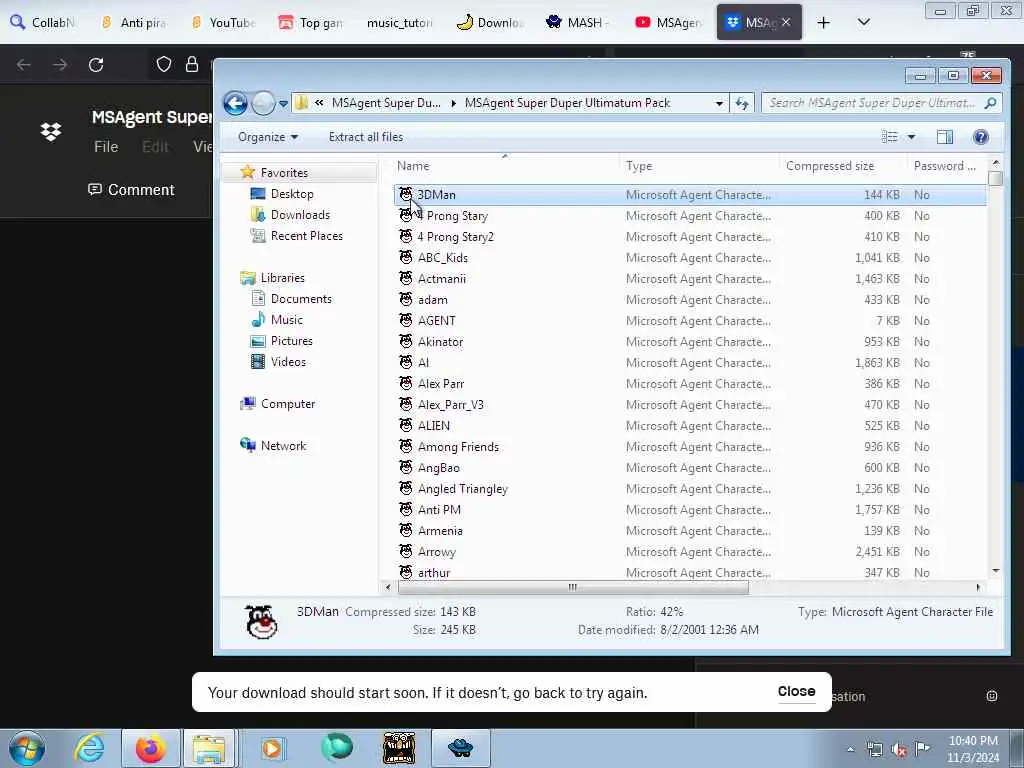Select the Angled Triangley file name

pos(462,488)
